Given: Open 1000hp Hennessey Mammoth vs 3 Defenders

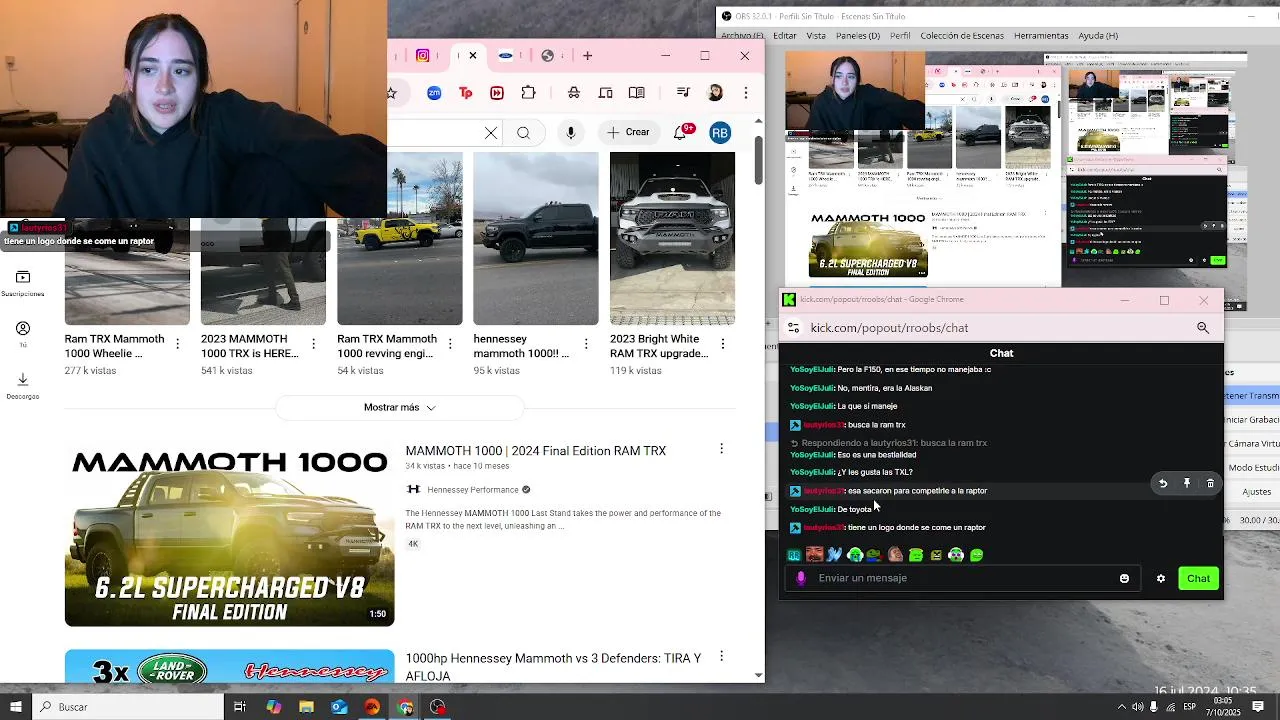Looking at the screenshot, I should click(x=553, y=667).
